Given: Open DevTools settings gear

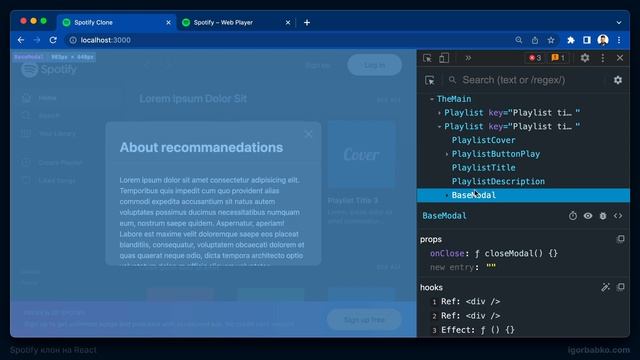Looking at the screenshot, I should point(585,58).
